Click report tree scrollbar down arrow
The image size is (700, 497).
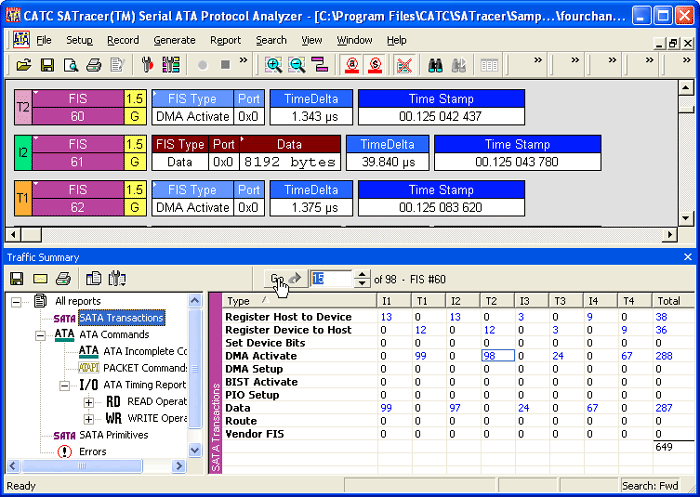point(195,450)
